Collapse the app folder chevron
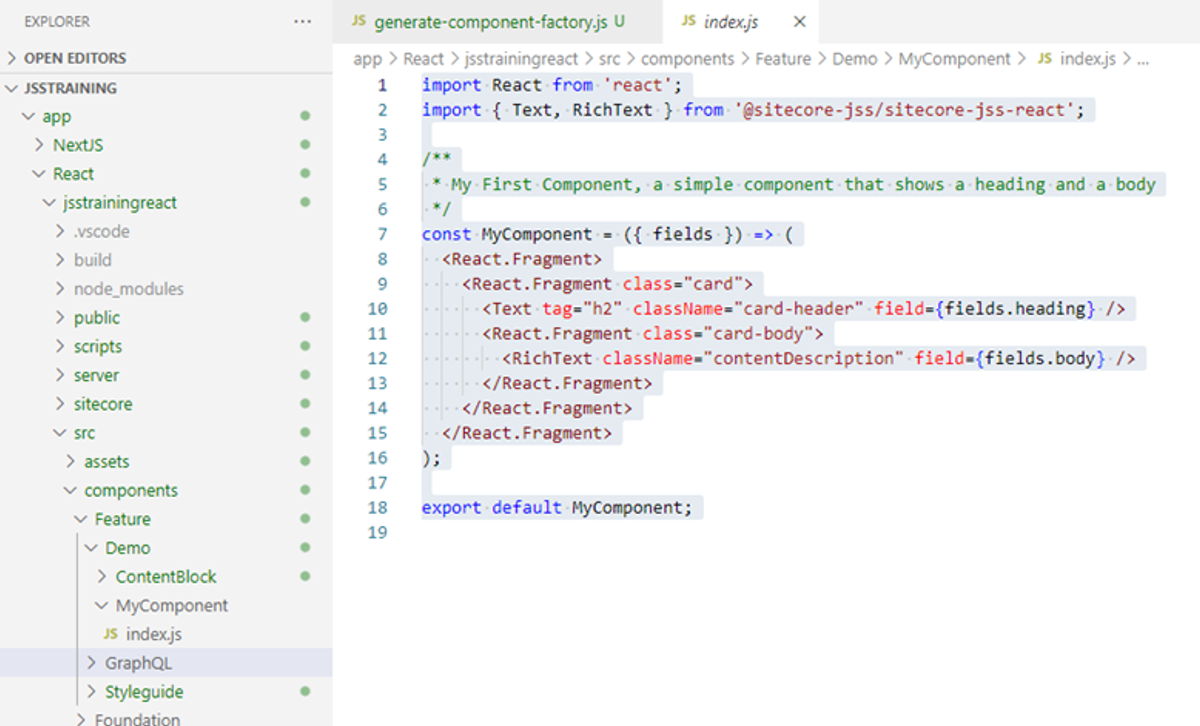Viewport: 1200px width, 726px height. tap(28, 116)
